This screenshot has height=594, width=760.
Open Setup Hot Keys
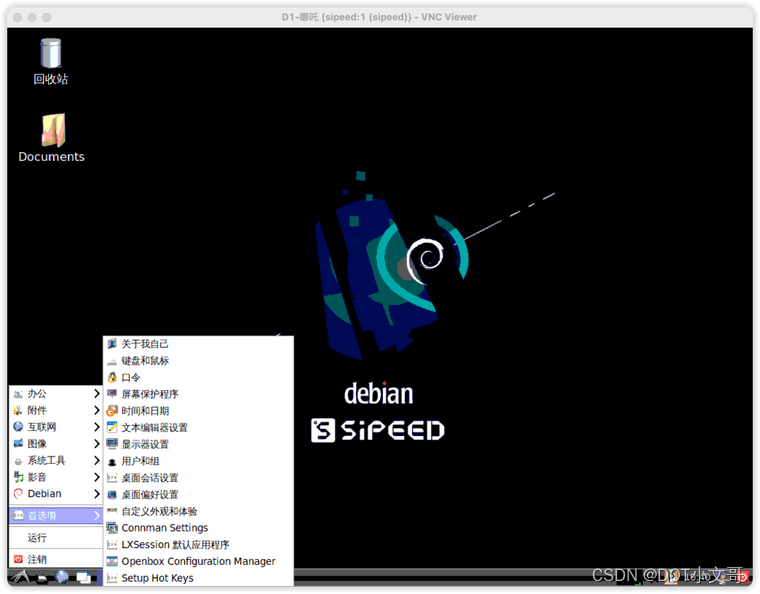click(x=198, y=578)
